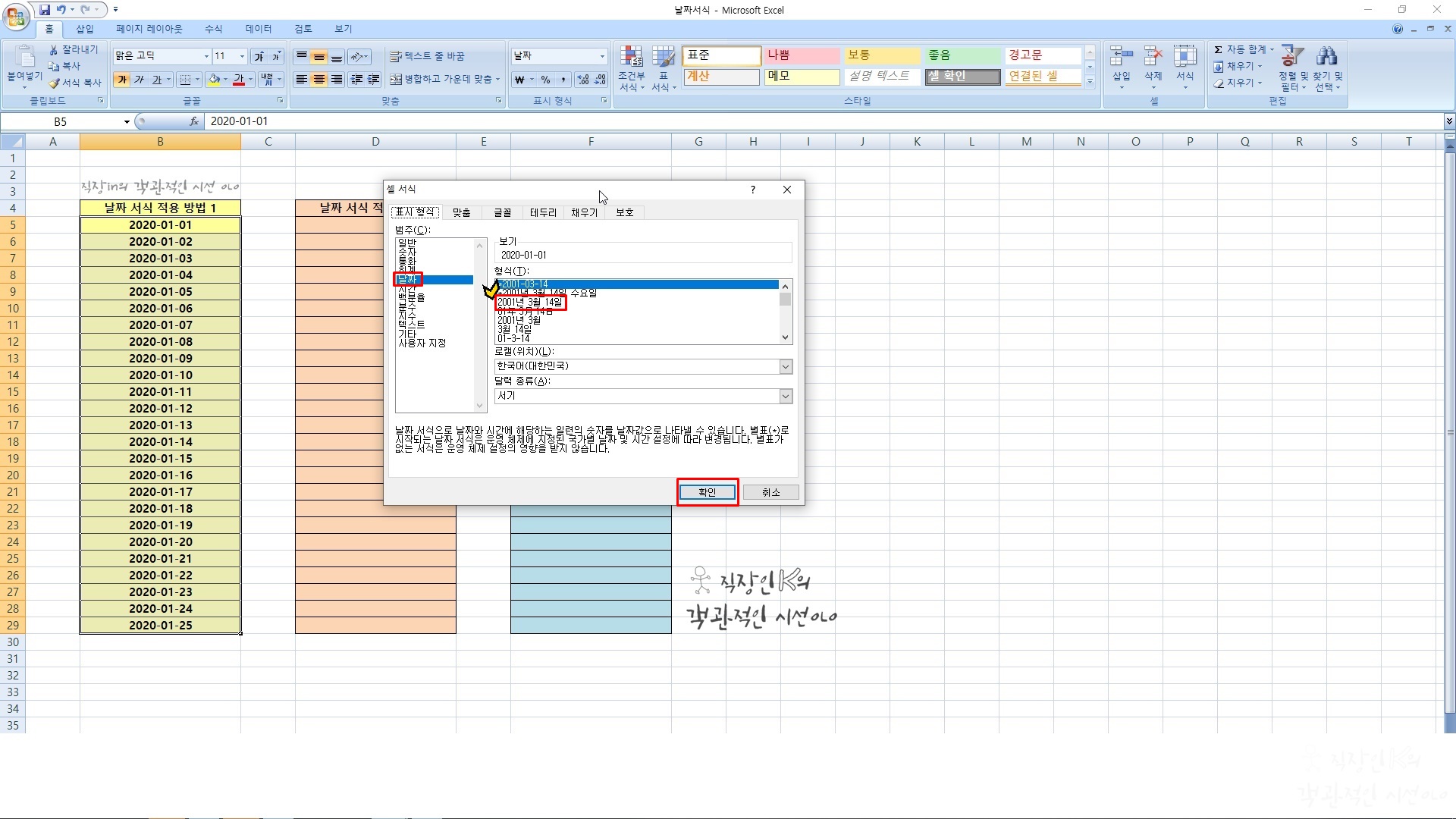
Task: Expand the calendar type (달력 종류) dropdown
Action: pos(786,396)
